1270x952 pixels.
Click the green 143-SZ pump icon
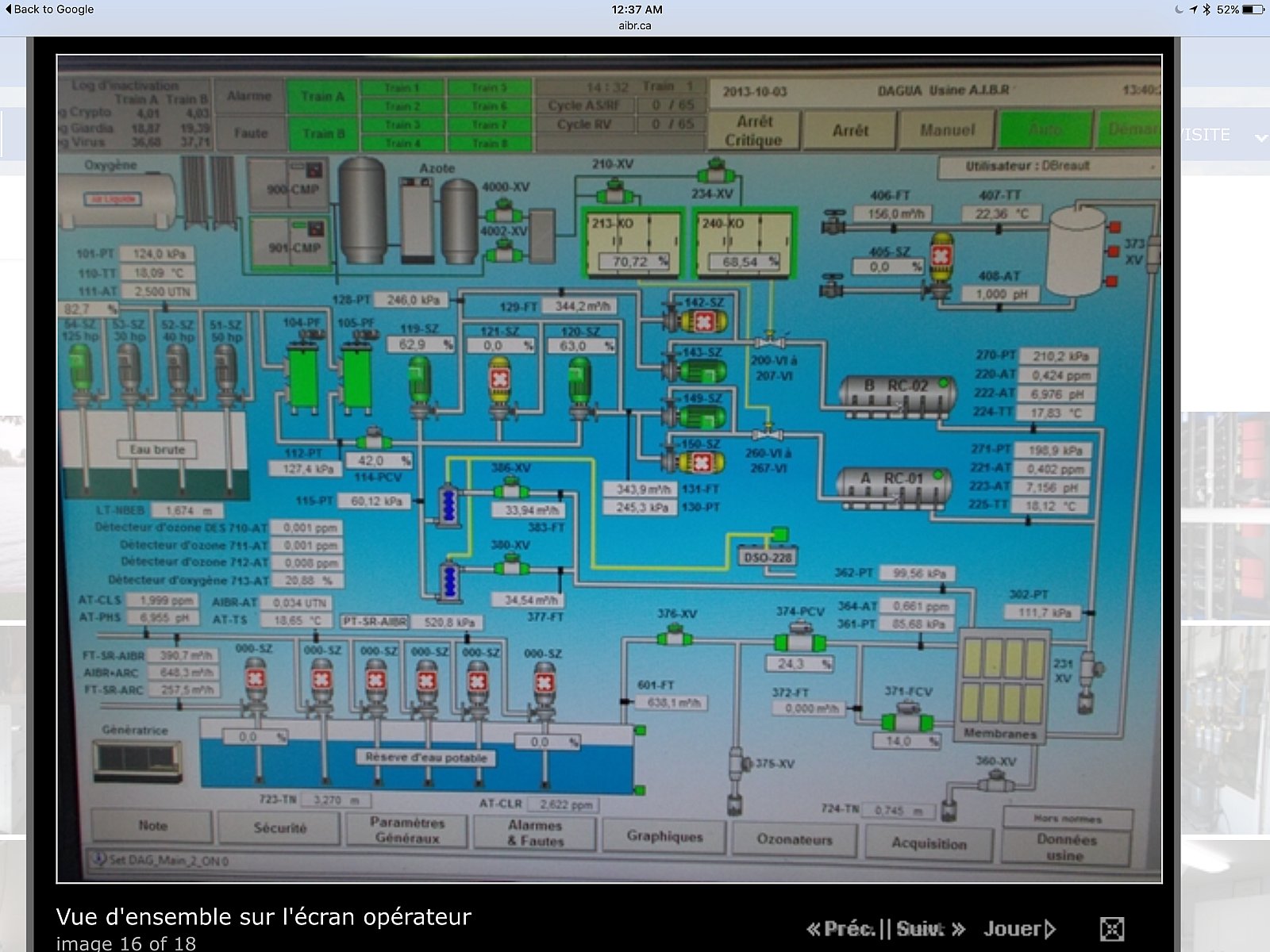tap(696, 370)
